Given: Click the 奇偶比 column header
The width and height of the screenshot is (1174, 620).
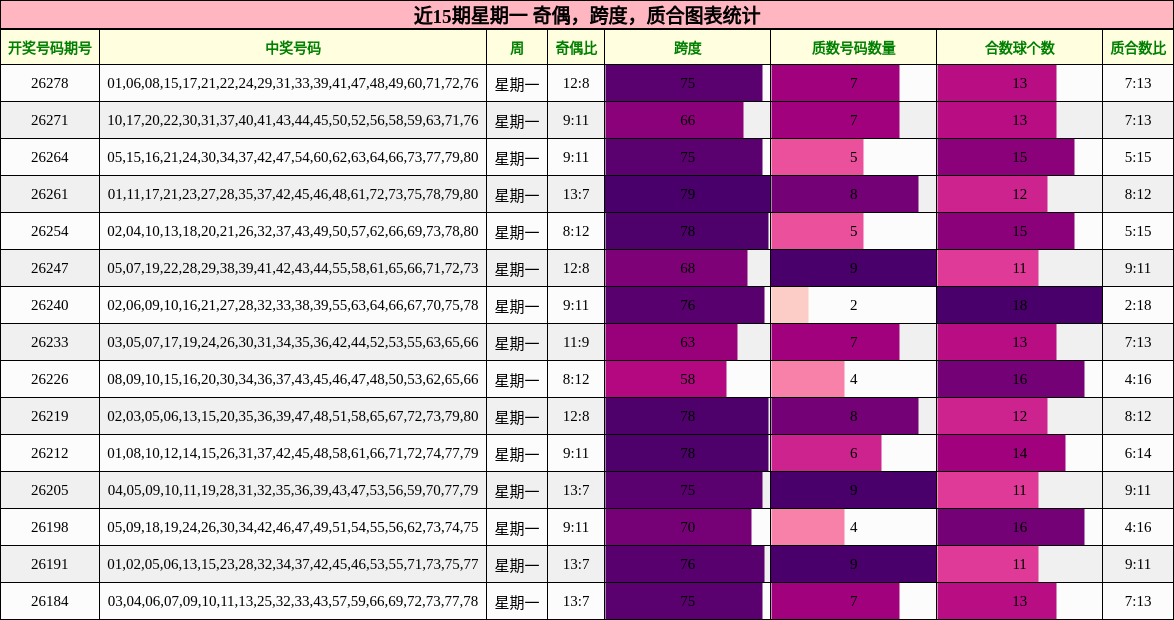Looking at the screenshot, I should click(576, 47).
